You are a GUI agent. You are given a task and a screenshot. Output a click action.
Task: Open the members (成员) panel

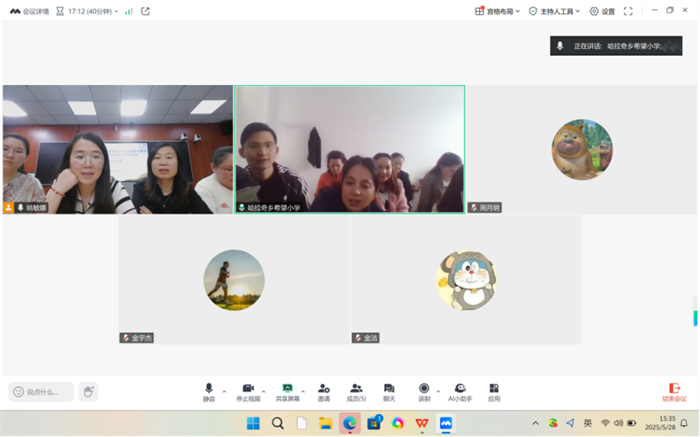(356, 389)
